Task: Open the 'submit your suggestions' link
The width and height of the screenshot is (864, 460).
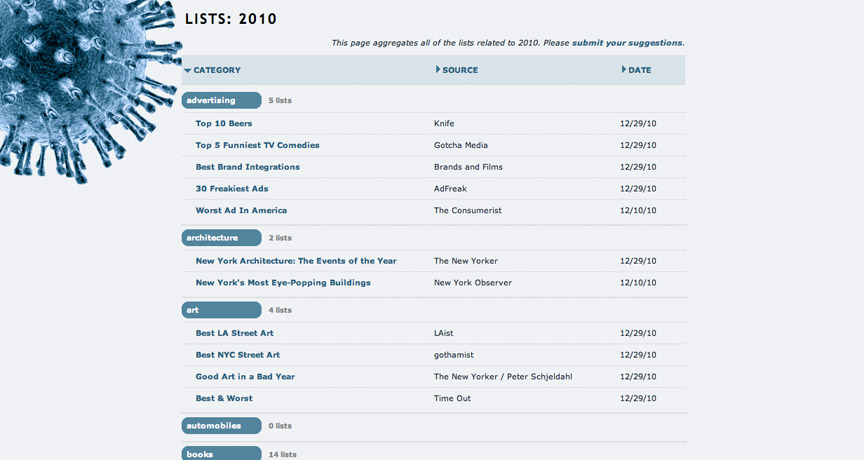Action: click(627, 43)
